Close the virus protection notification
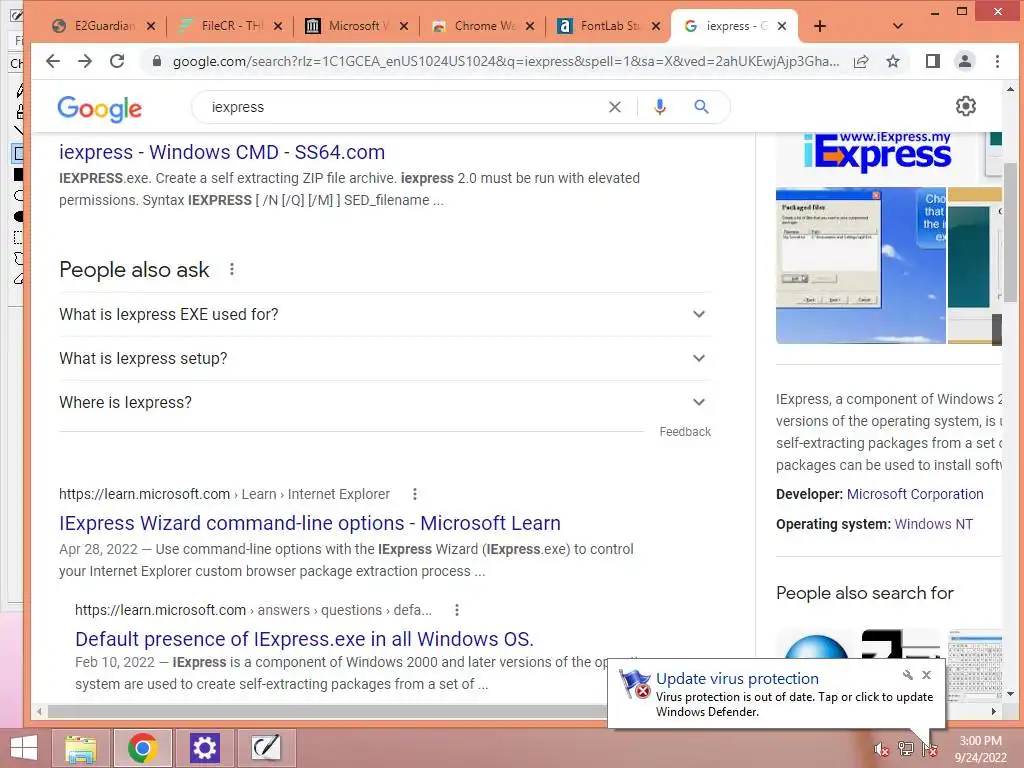Viewport: 1024px width, 768px height. (927, 675)
